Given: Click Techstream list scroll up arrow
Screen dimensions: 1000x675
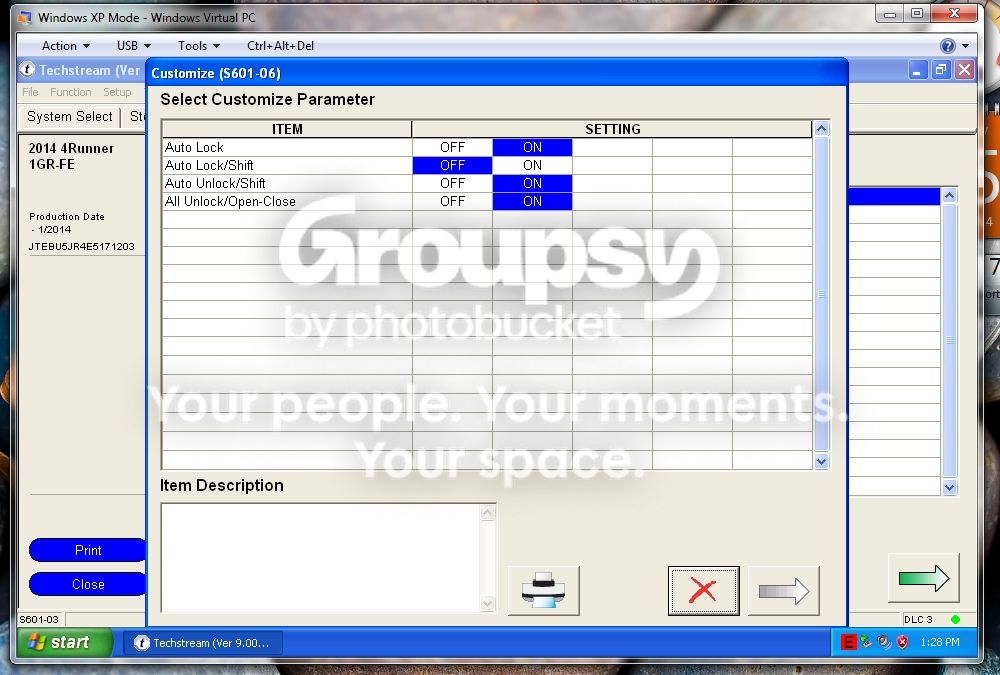Looking at the screenshot, I should 950,195.
